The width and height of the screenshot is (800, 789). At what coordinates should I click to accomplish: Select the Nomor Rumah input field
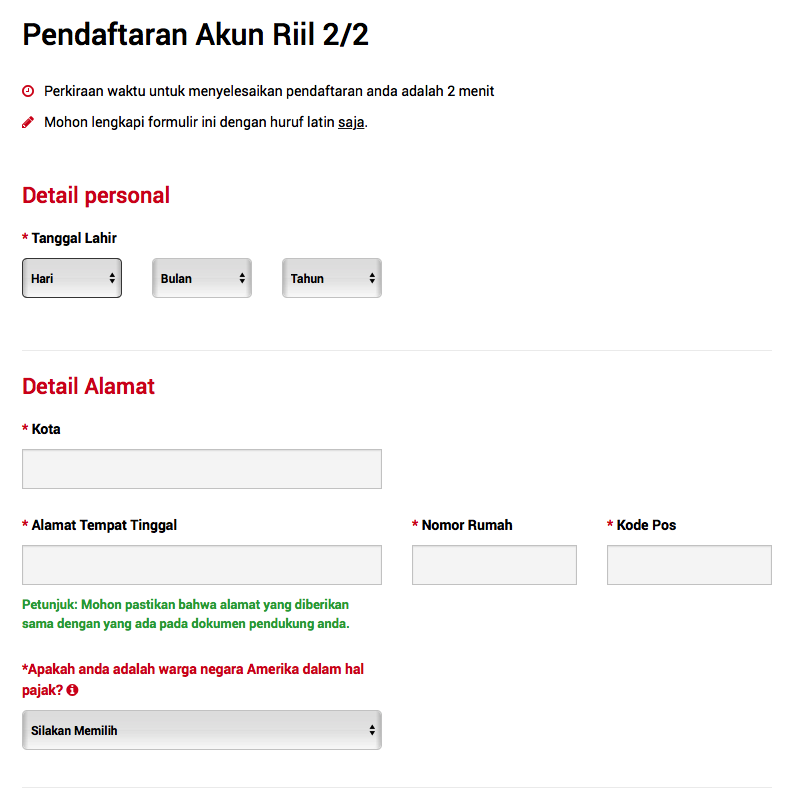494,565
